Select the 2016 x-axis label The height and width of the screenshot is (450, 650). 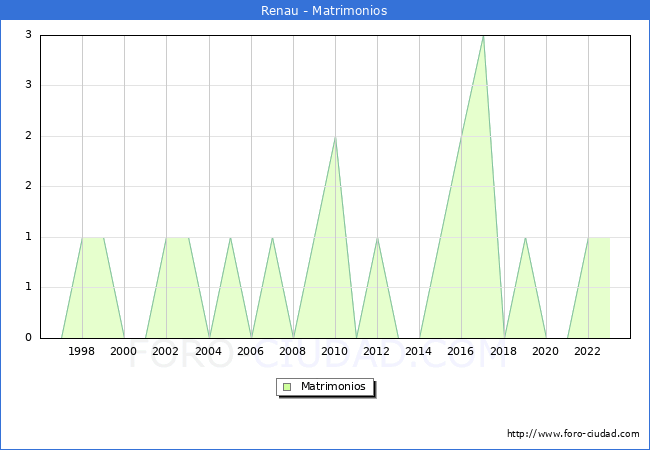pyautogui.click(x=461, y=351)
